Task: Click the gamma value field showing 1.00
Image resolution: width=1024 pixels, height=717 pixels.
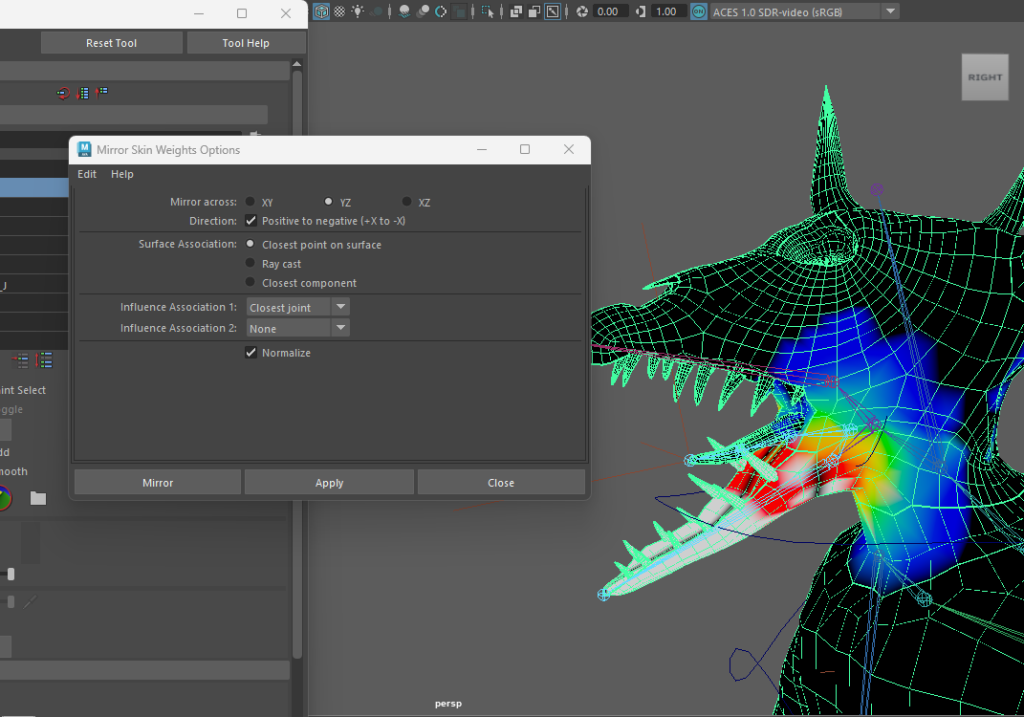Action: [667, 12]
